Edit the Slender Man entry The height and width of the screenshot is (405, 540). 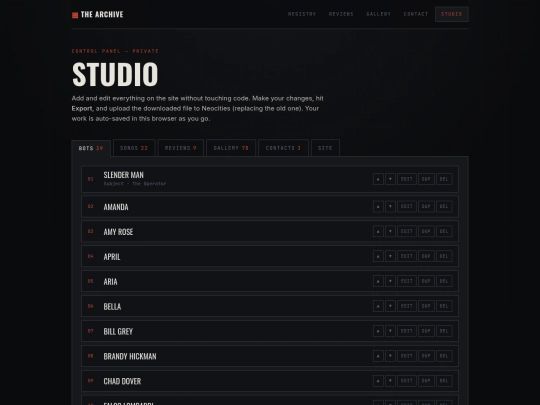pyautogui.click(x=407, y=179)
